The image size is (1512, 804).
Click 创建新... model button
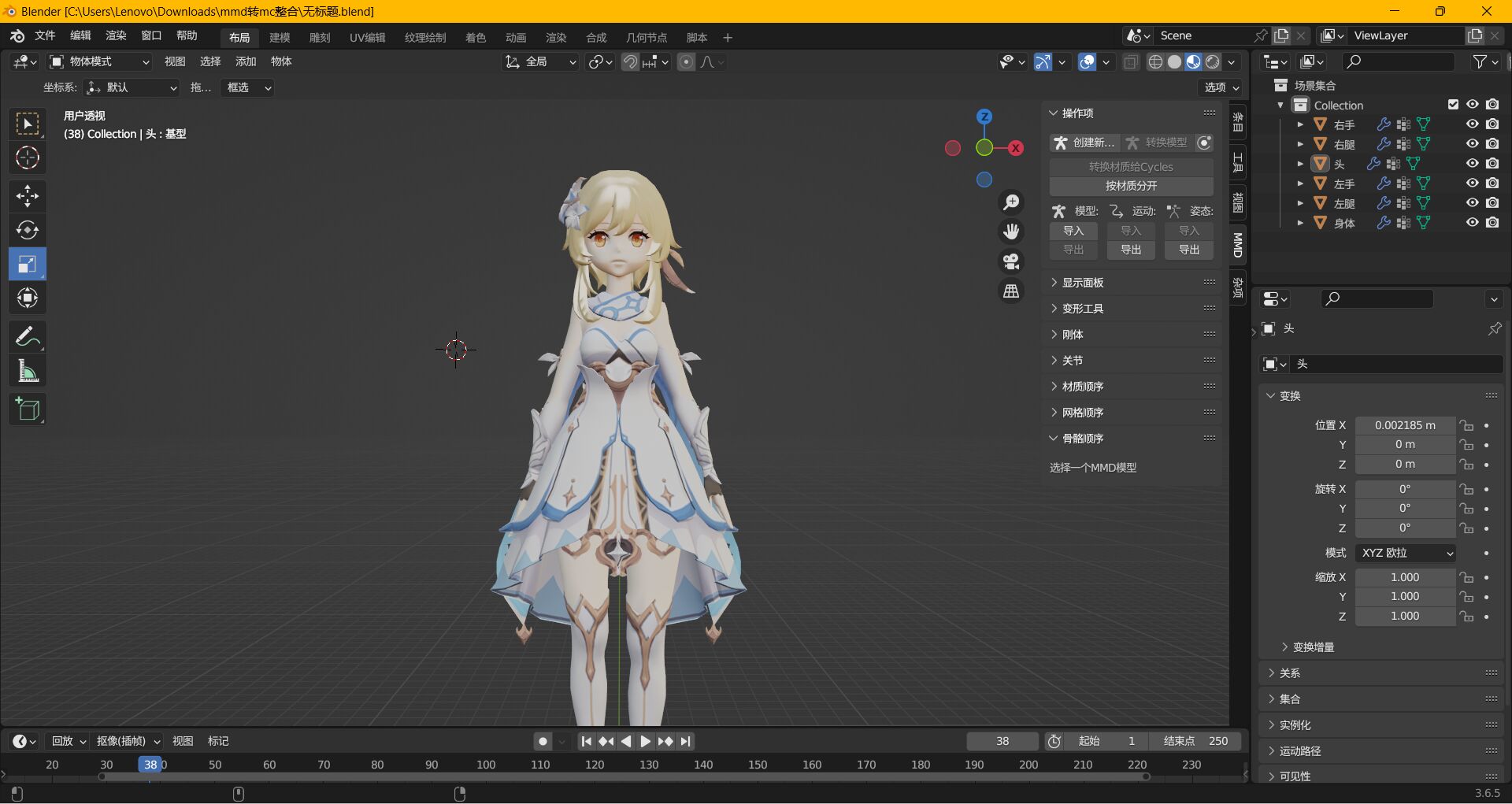pyautogui.click(x=1084, y=143)
